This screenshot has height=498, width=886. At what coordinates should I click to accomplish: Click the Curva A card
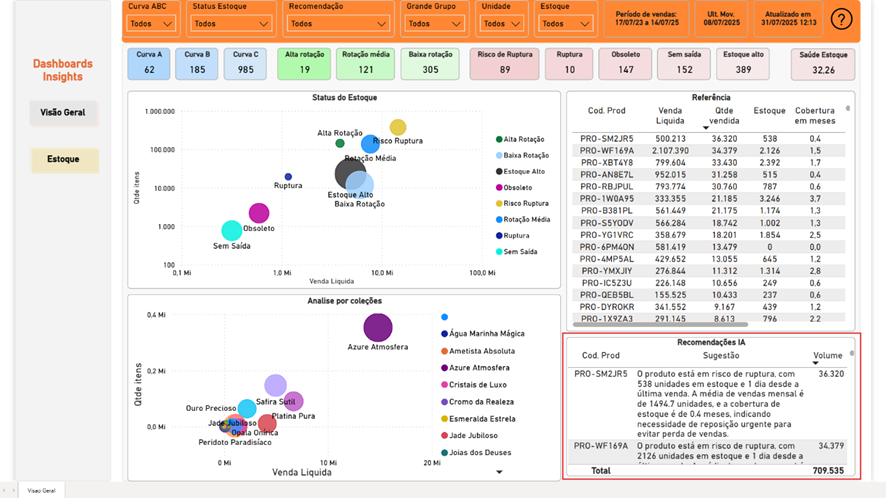pos(149,64)
